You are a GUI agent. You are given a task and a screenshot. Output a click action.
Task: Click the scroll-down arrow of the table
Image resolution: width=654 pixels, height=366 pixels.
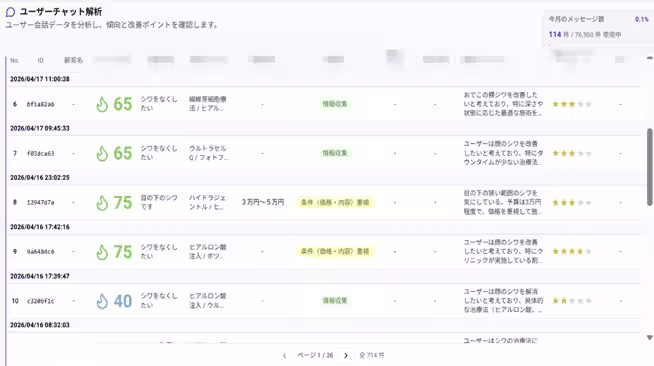tap(650, 338)
